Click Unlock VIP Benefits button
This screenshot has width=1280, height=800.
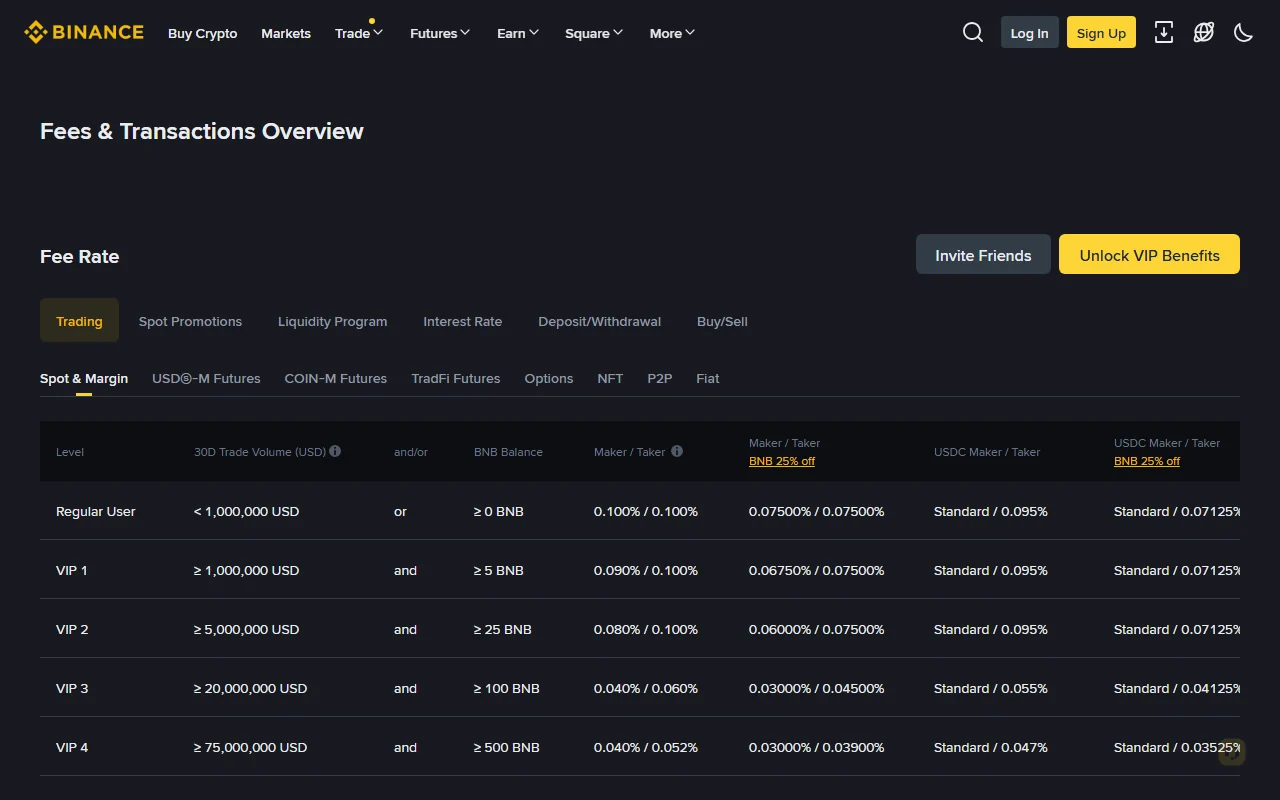pos(1149,254)
